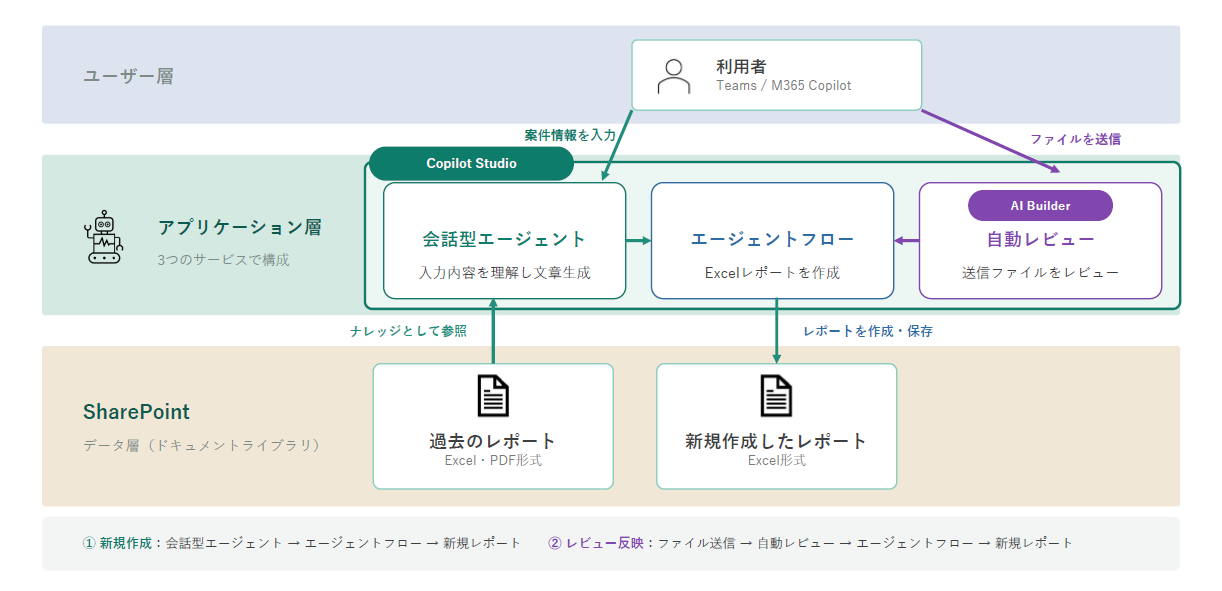Click the アプリケーション層 layer label
The image size is (1222, 591).
(x=239, y=227)
